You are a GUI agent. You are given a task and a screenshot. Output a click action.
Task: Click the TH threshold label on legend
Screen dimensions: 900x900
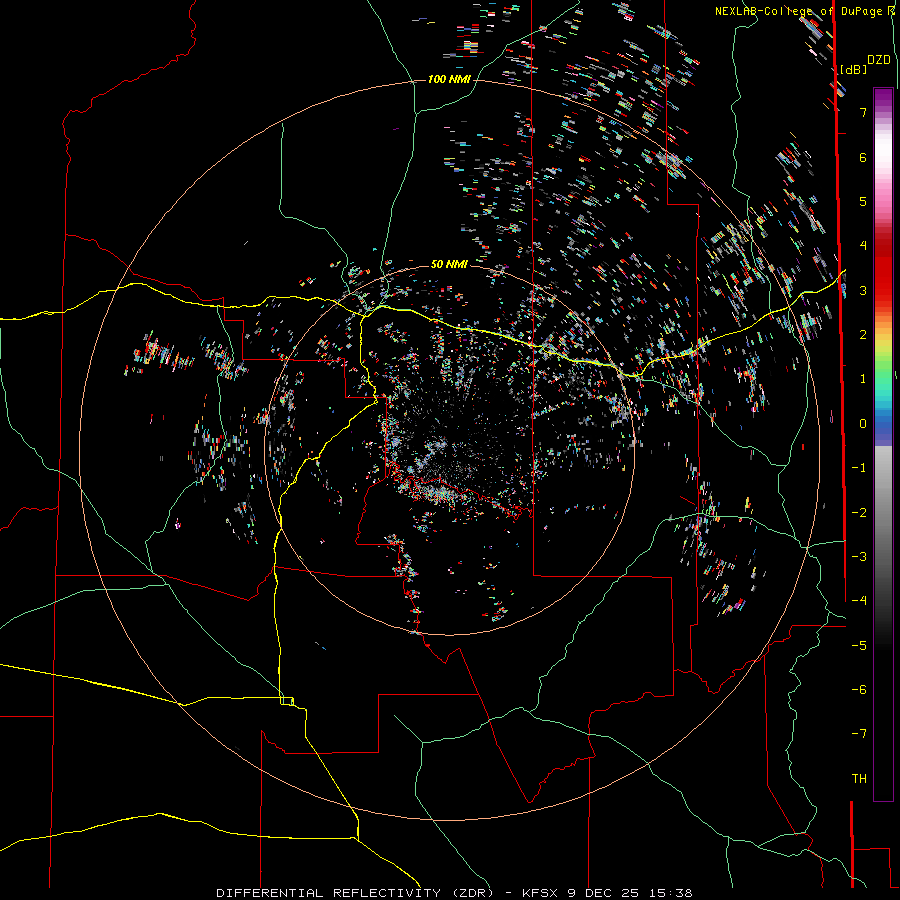[859, 779]
